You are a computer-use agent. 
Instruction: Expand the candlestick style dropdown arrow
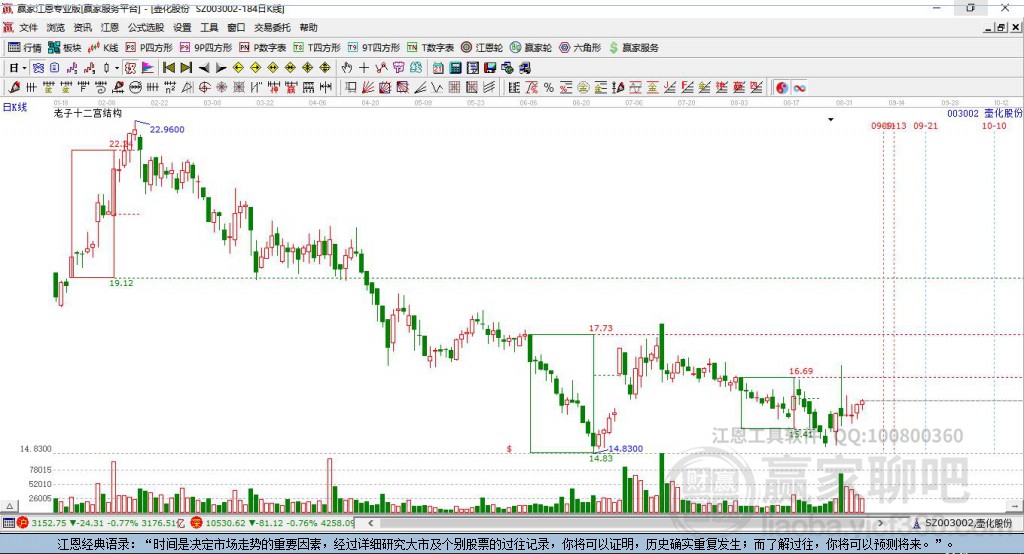tap(117, 68)
